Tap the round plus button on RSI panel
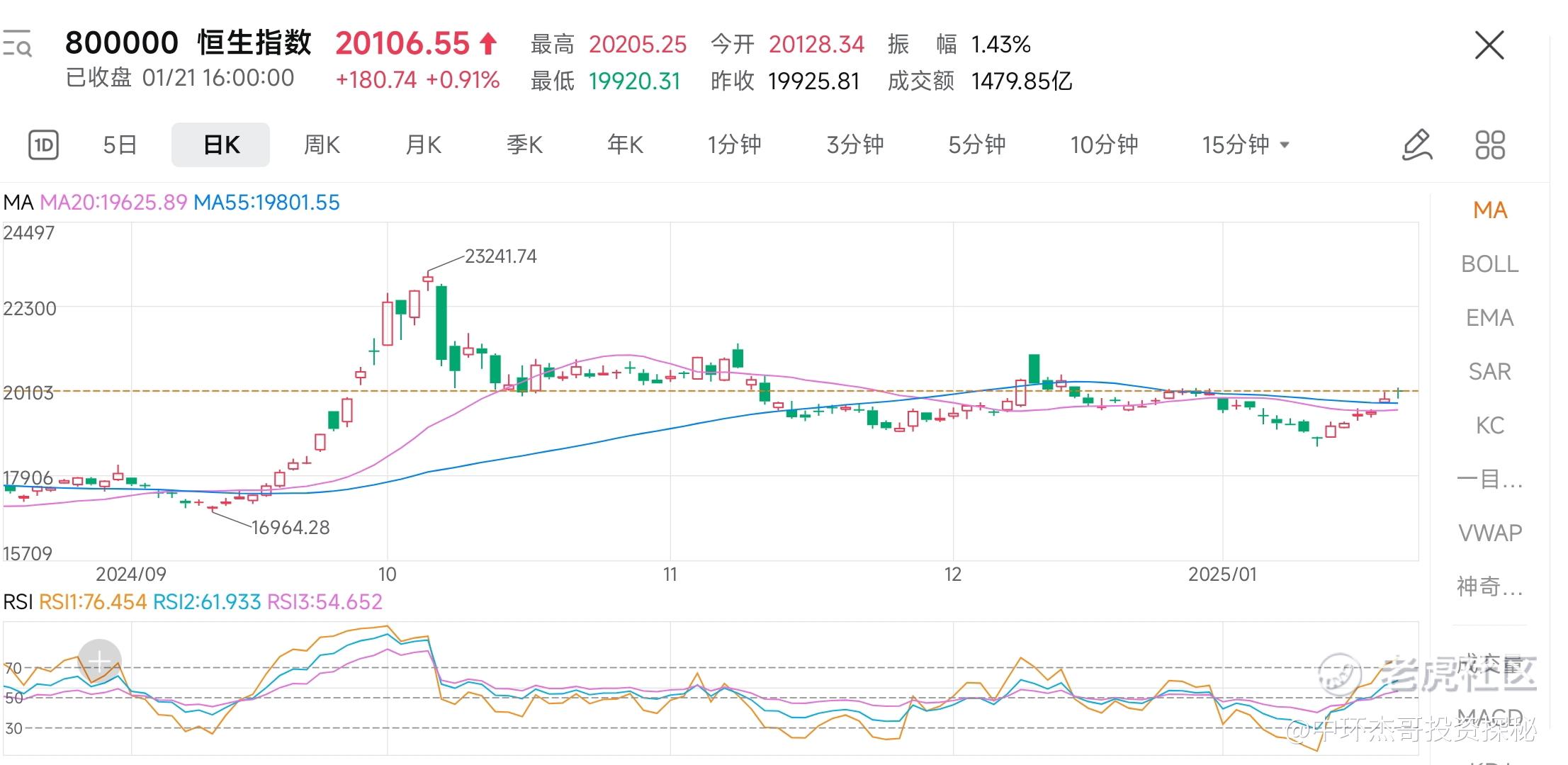The height and width of the screenshot is (765, 1568). coord(99,661)
